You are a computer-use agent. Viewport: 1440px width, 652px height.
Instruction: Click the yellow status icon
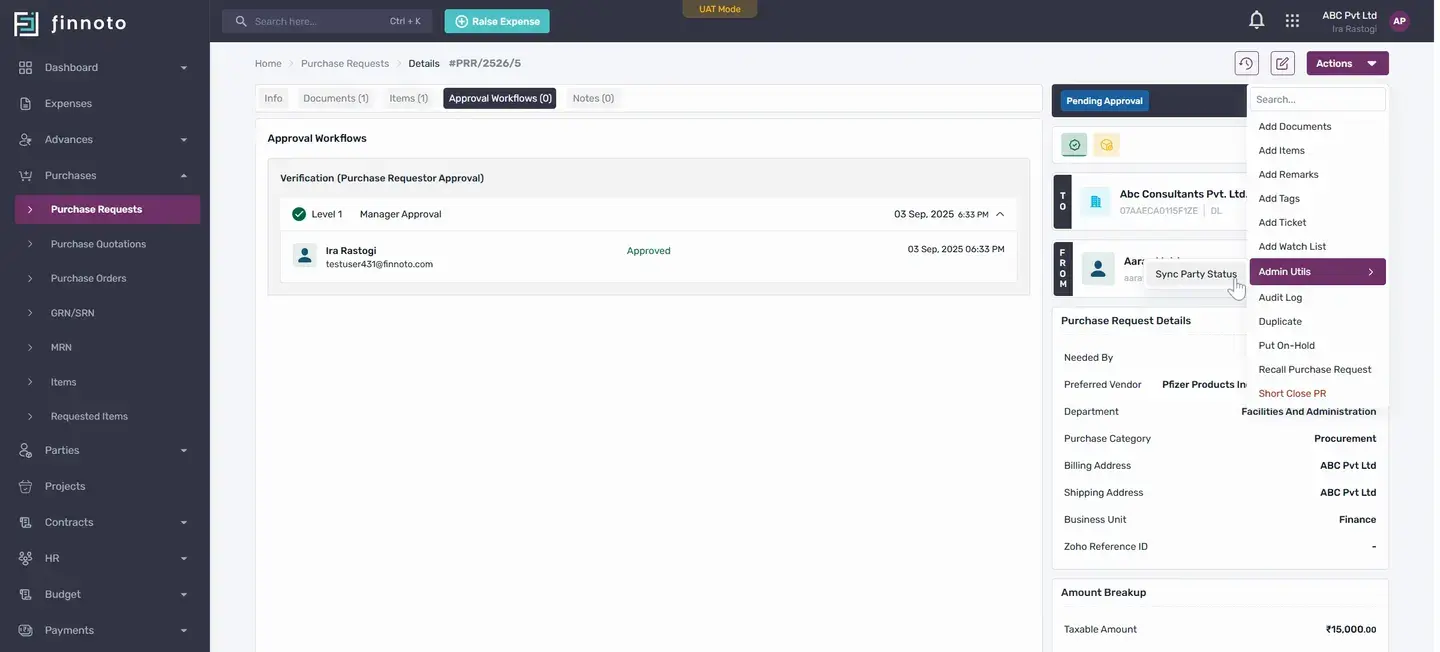1106,145
